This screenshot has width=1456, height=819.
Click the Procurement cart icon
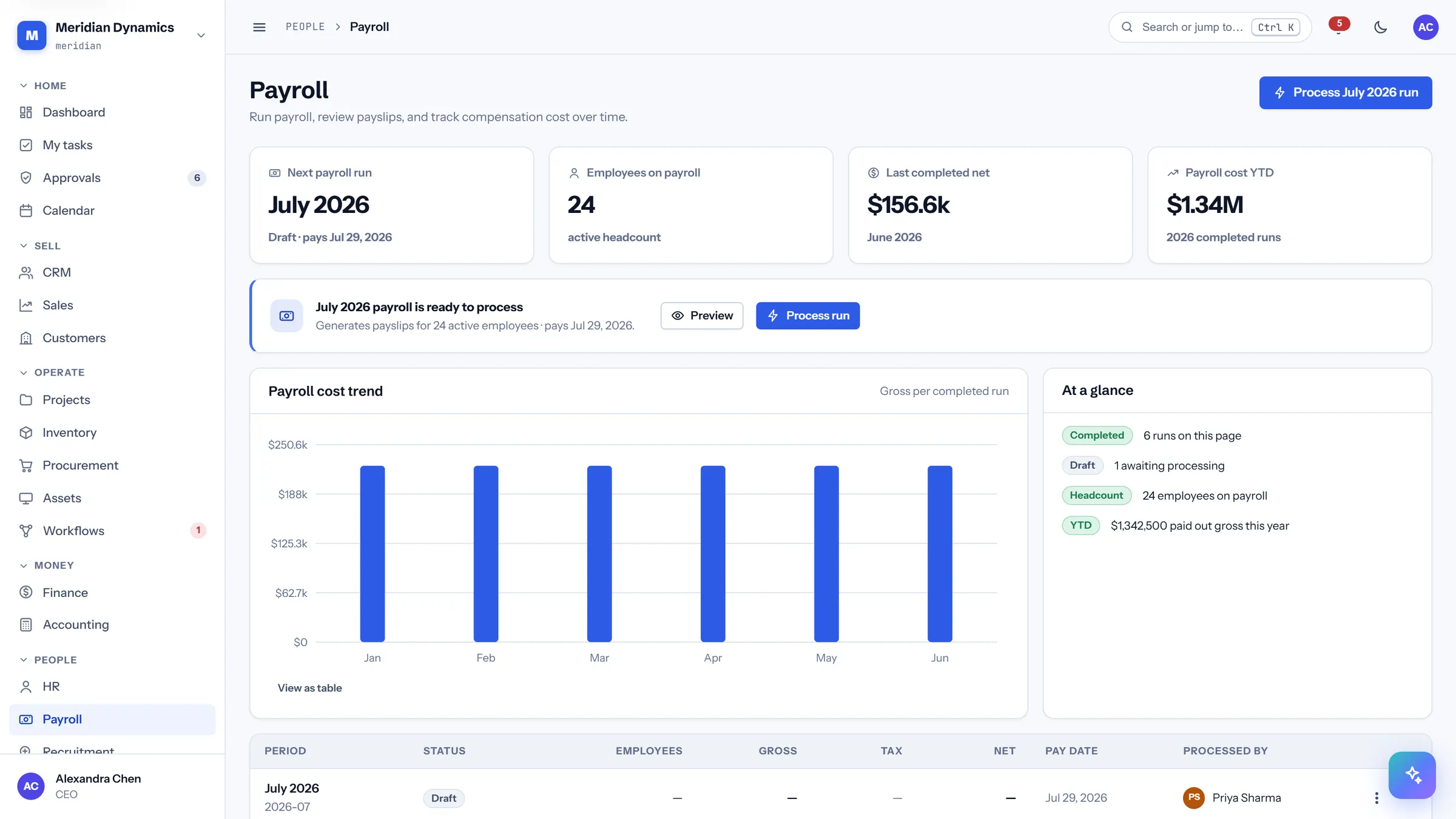coord(25,465)
